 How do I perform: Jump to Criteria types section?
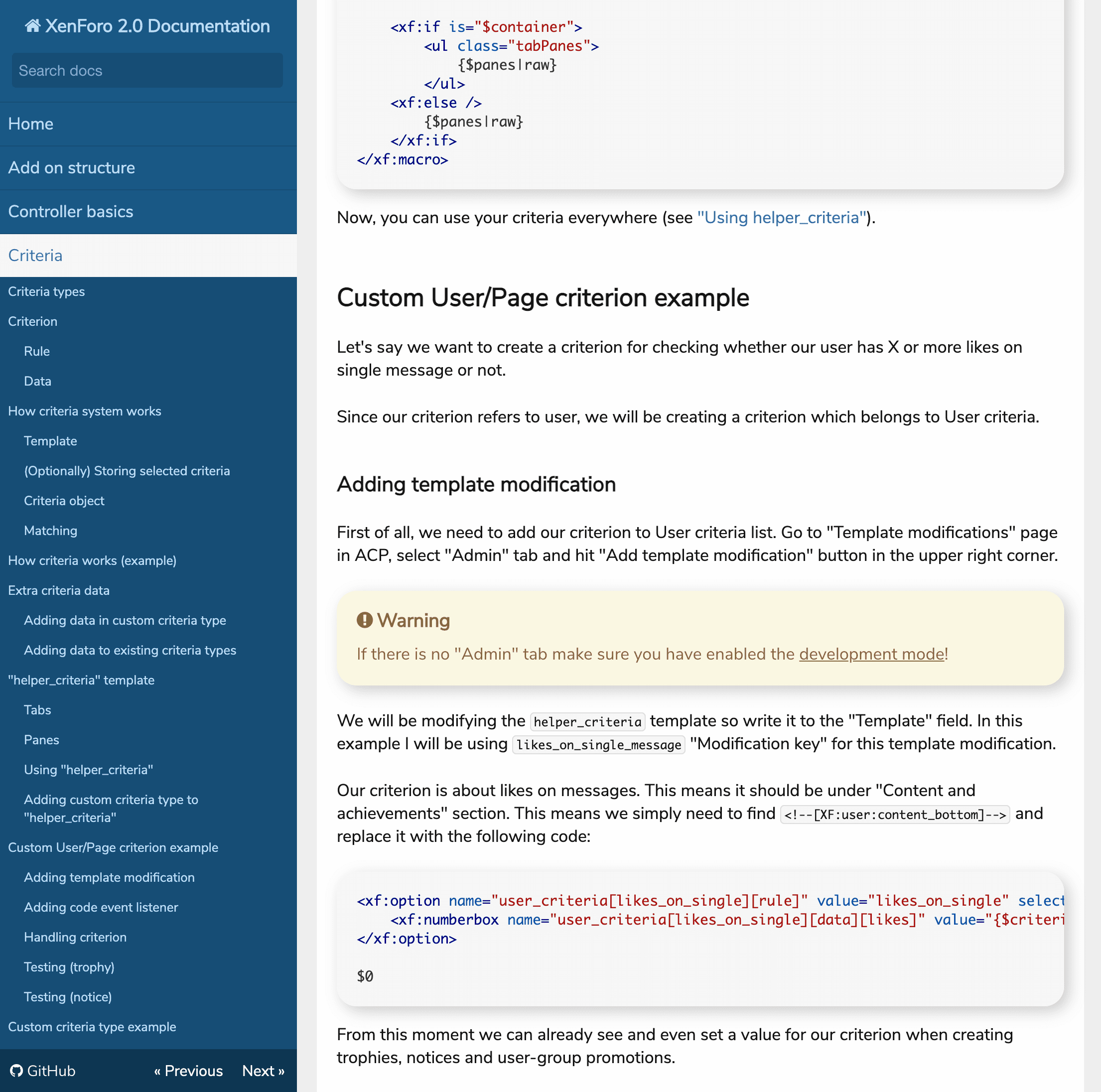point(46,291)
